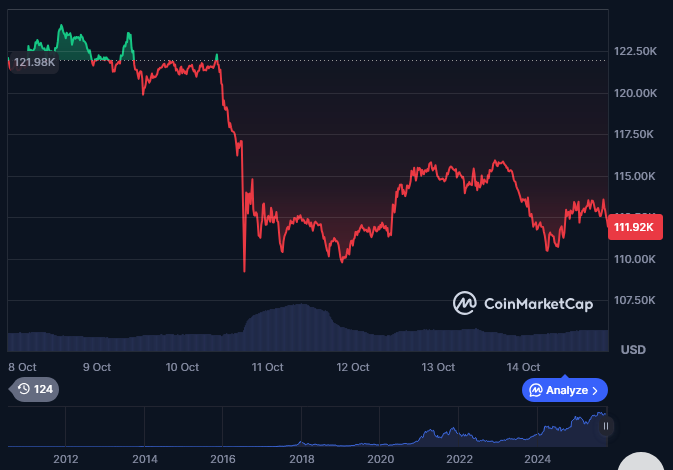Click the 11 Oct date axis label
The height and width of the screenshot is (470, 673).
269,367
